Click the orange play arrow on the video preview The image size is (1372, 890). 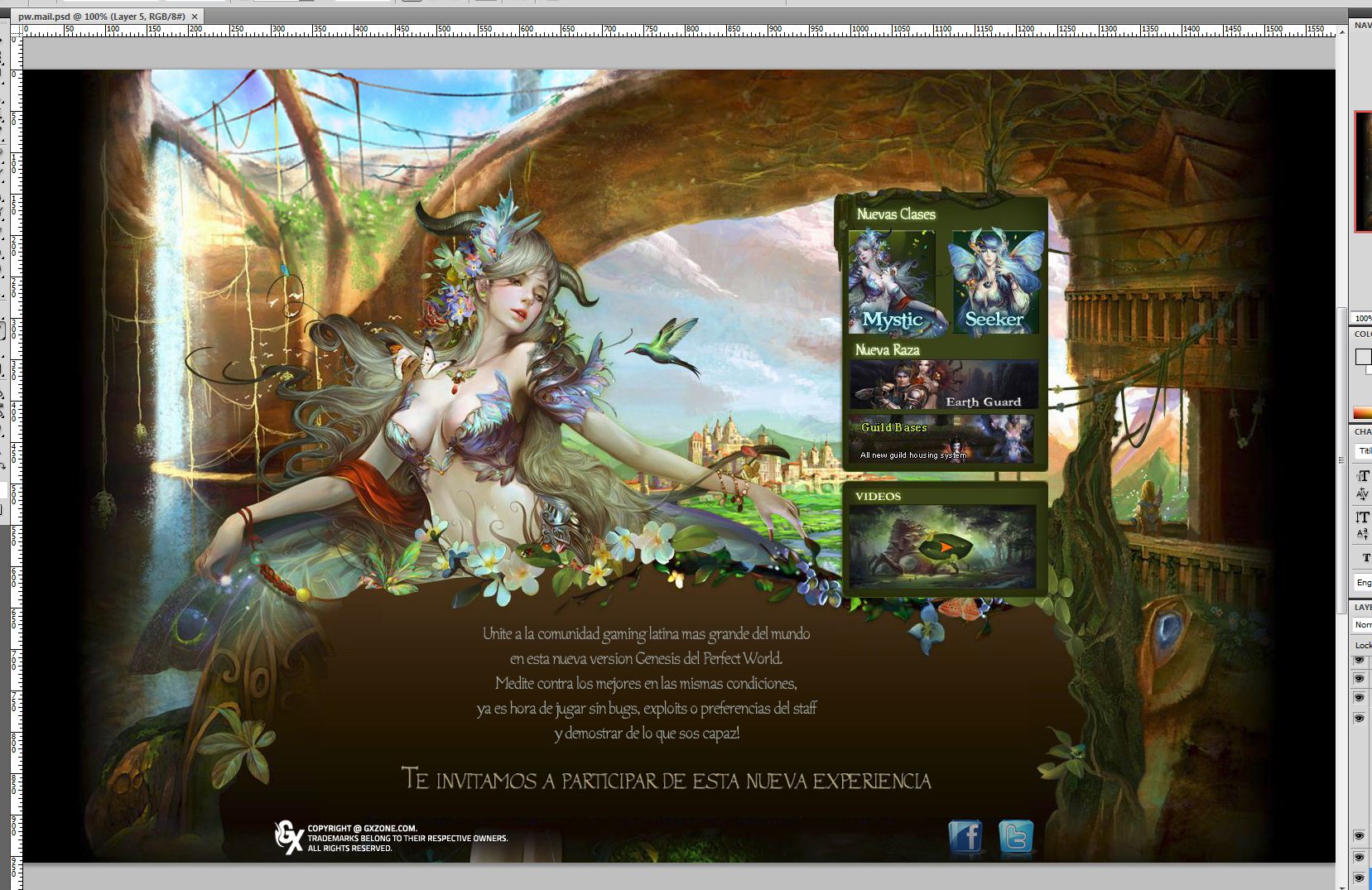point(946,547)
